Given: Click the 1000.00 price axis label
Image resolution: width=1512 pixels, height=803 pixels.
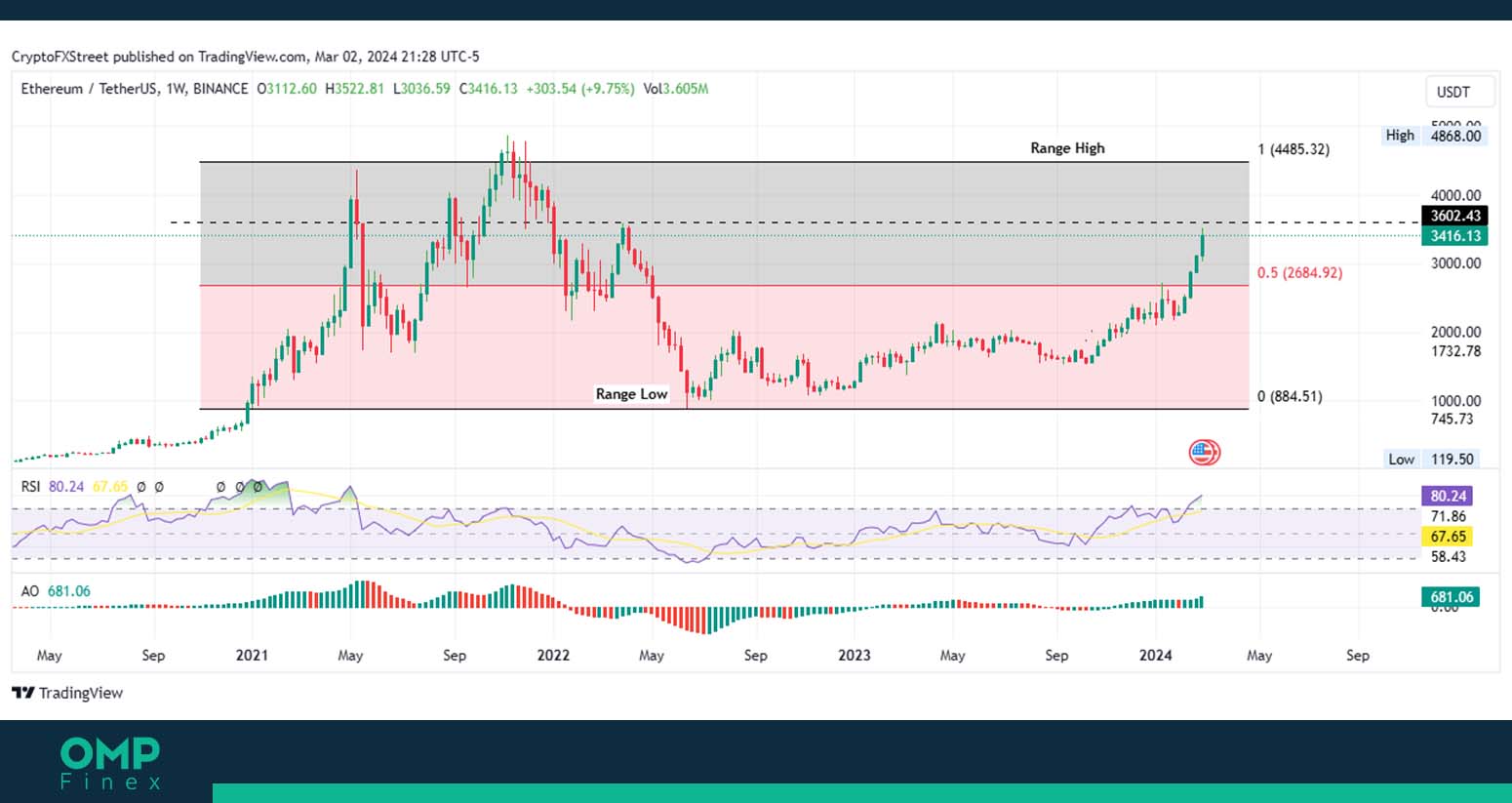Looking at the screenshot, I should pos(1455,401).
